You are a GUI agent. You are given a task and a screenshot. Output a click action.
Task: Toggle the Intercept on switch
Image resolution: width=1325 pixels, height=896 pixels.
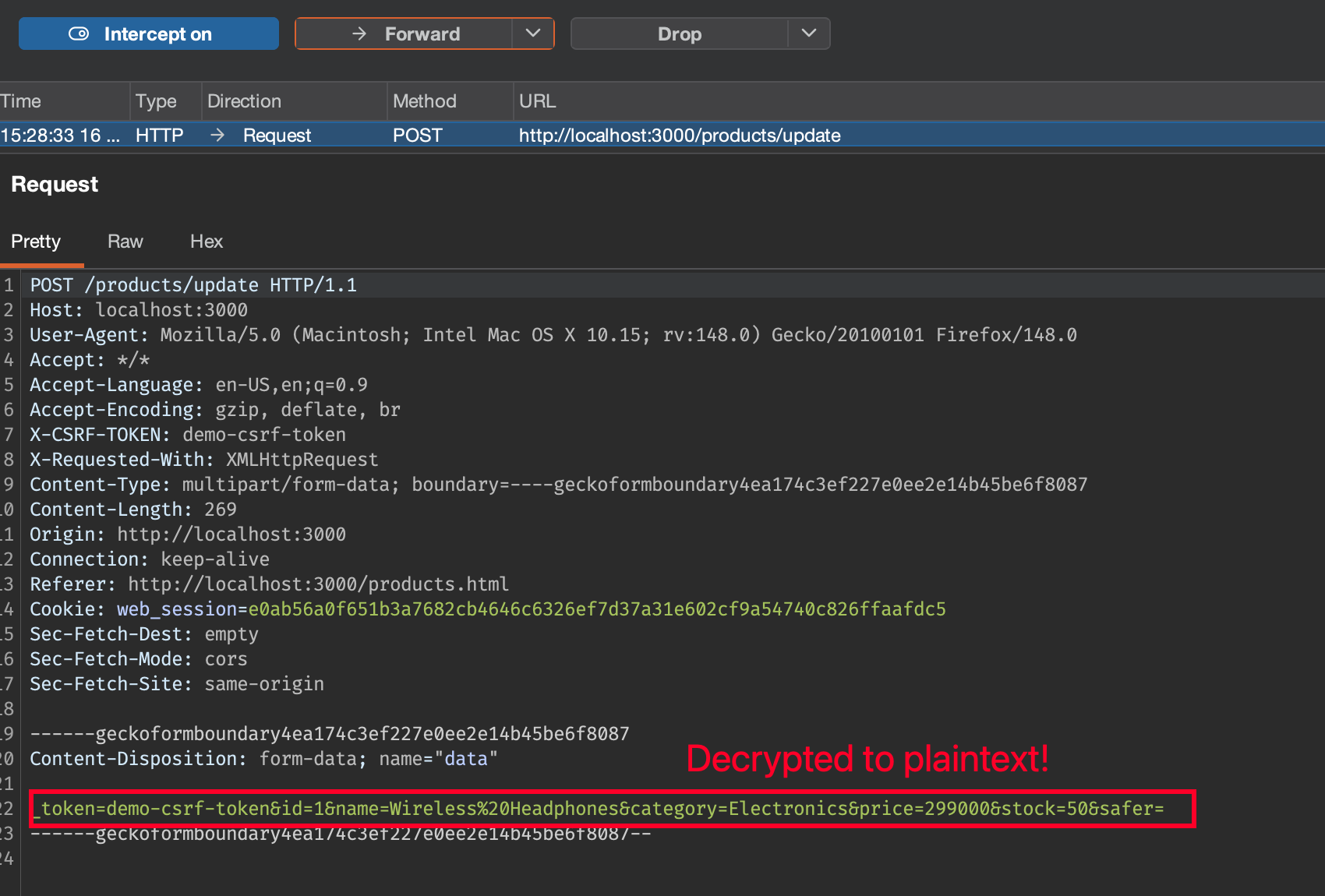point(148,34)
